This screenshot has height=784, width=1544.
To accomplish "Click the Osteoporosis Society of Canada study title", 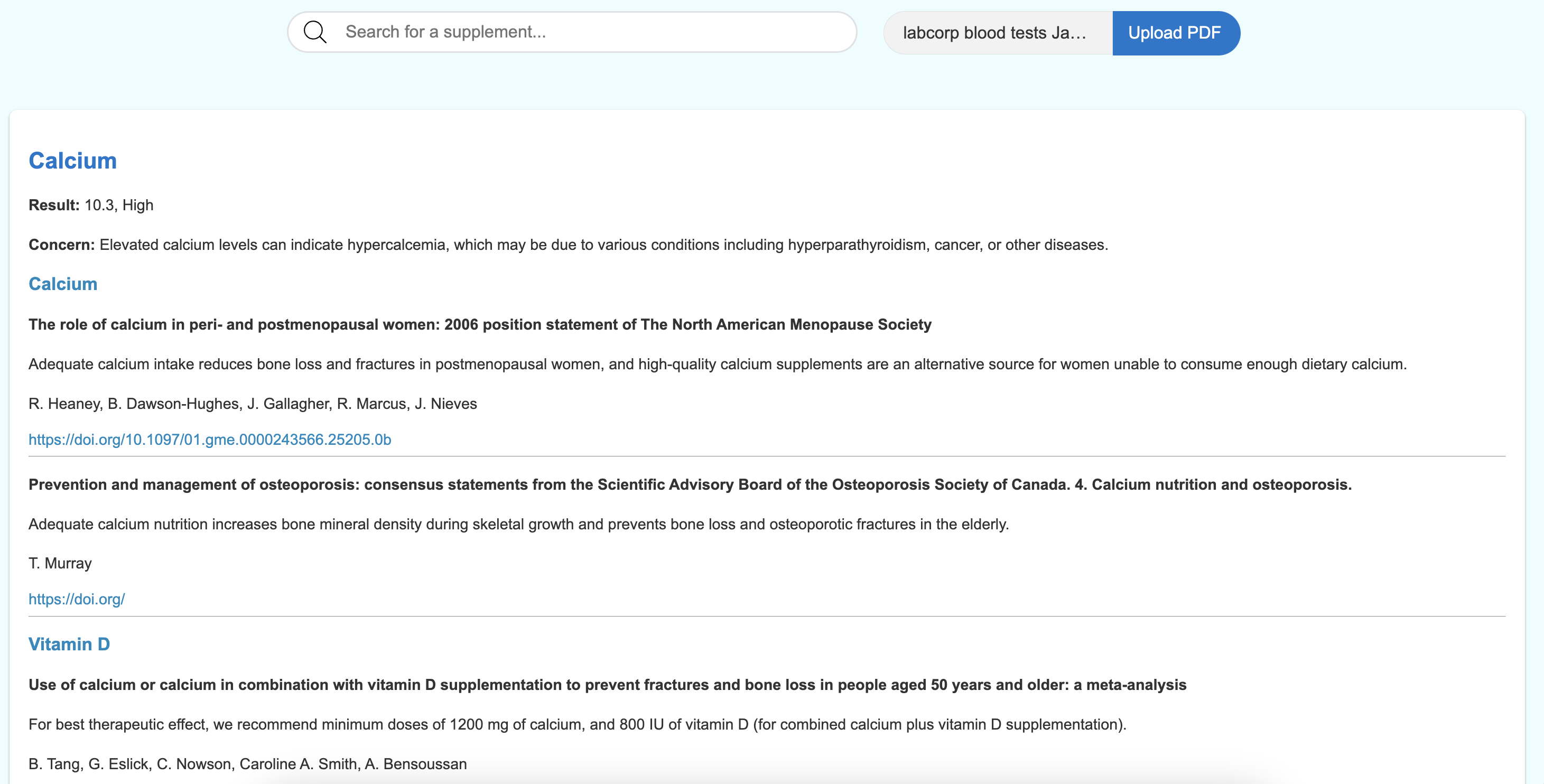I will (689, 484).
